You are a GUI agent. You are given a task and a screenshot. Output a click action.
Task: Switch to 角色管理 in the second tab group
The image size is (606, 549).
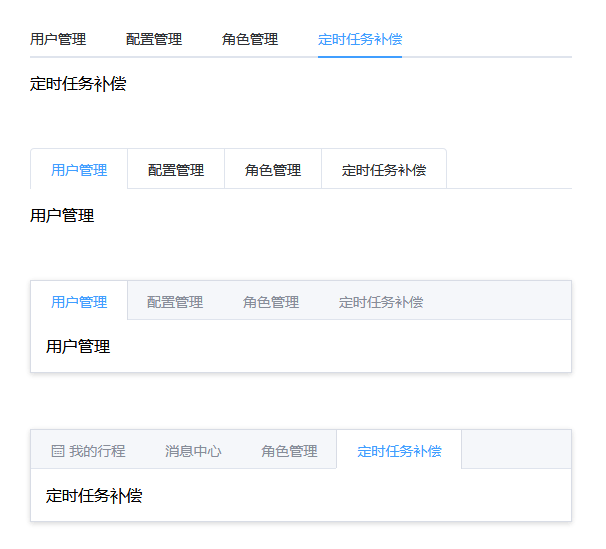[x=273, y=170]
